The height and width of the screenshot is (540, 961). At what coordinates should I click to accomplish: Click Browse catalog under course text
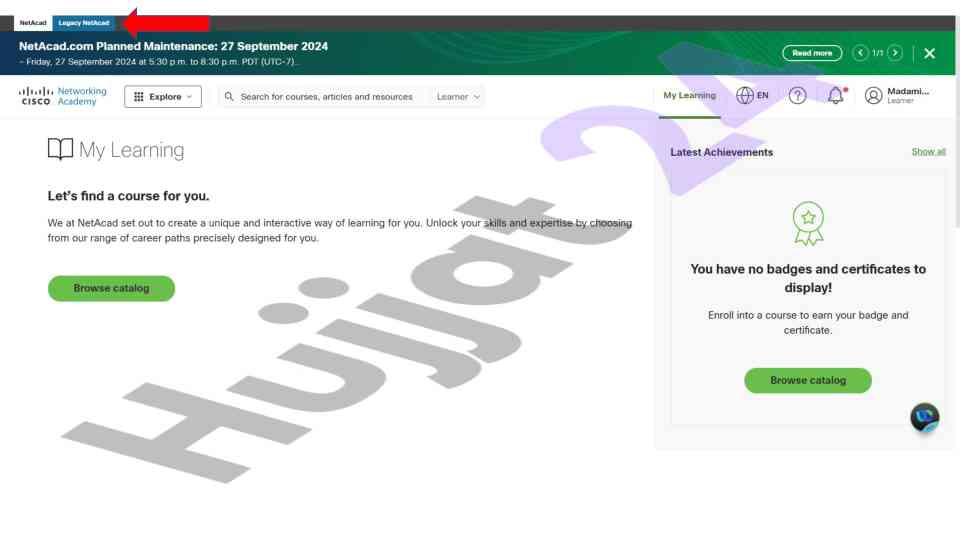coord(111,288)
